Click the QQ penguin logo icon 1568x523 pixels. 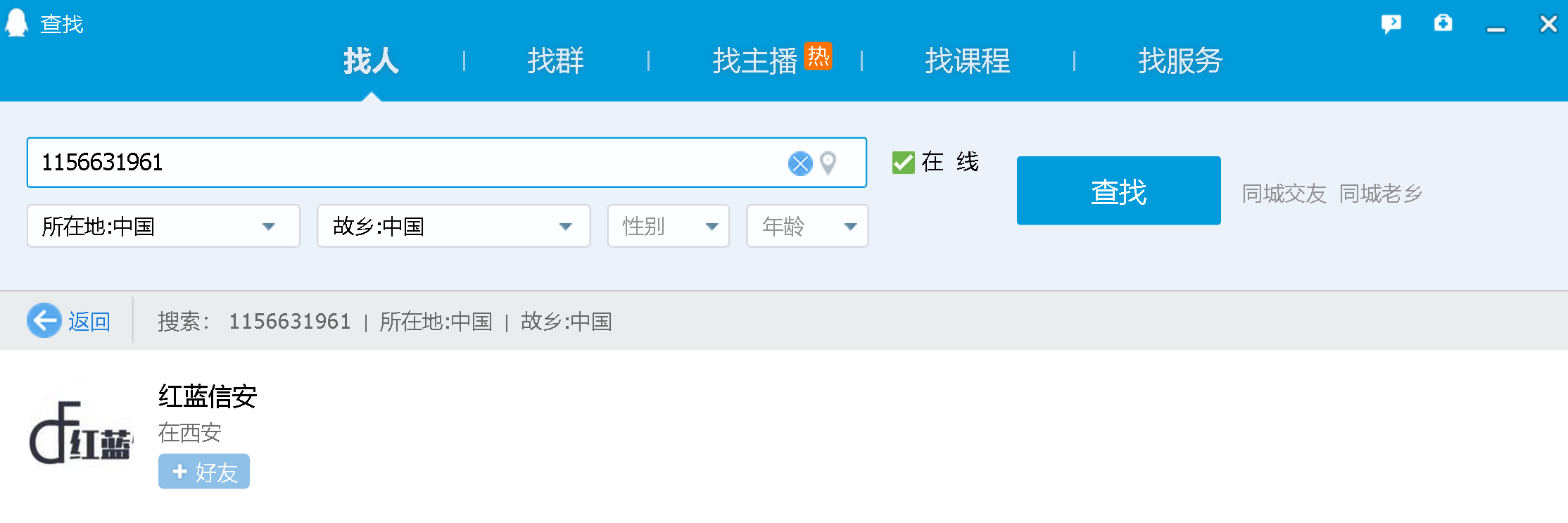click(16, 23)
